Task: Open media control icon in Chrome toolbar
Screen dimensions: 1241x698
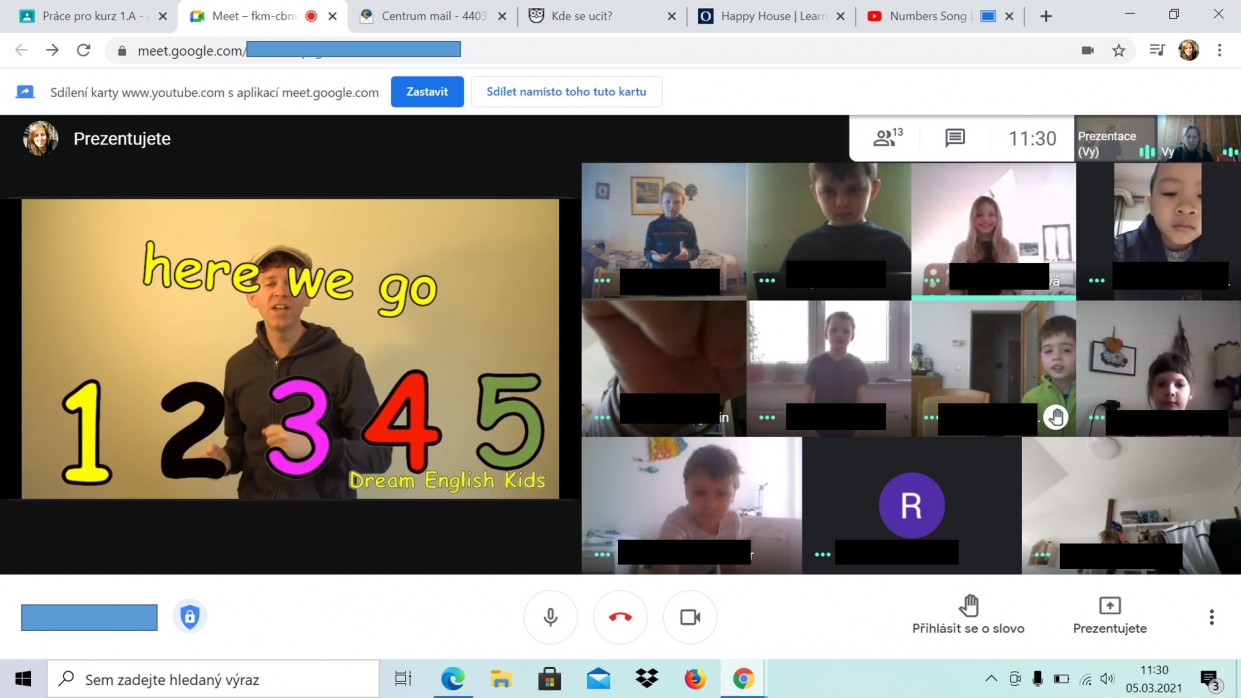Action: tap(1157, 50)
